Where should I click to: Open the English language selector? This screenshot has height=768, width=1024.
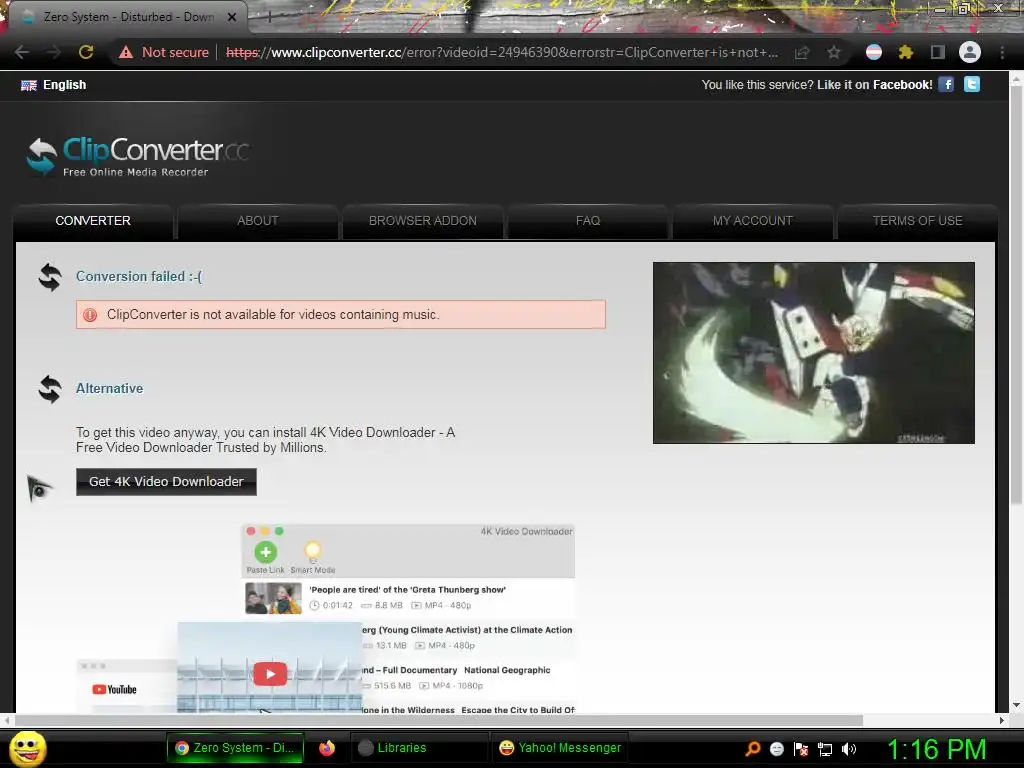(54, 85)
